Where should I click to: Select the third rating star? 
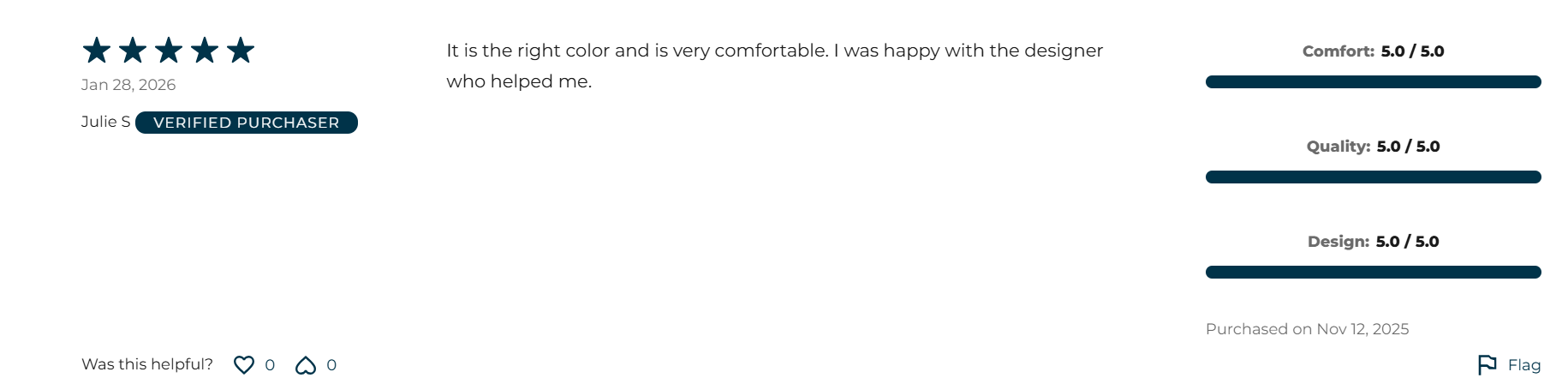(169, 51)
